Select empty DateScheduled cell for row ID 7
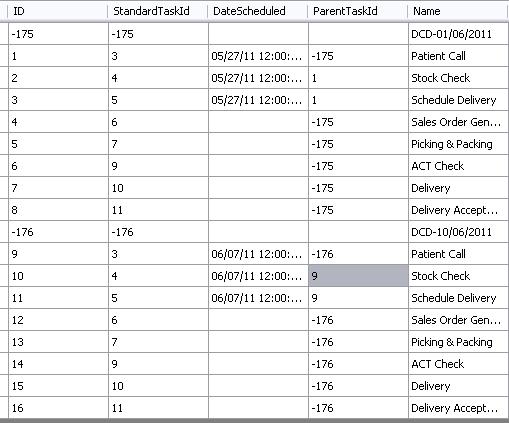Image resolution: width=509 pixels, height=423 pixels. click(x=258, y=188)
